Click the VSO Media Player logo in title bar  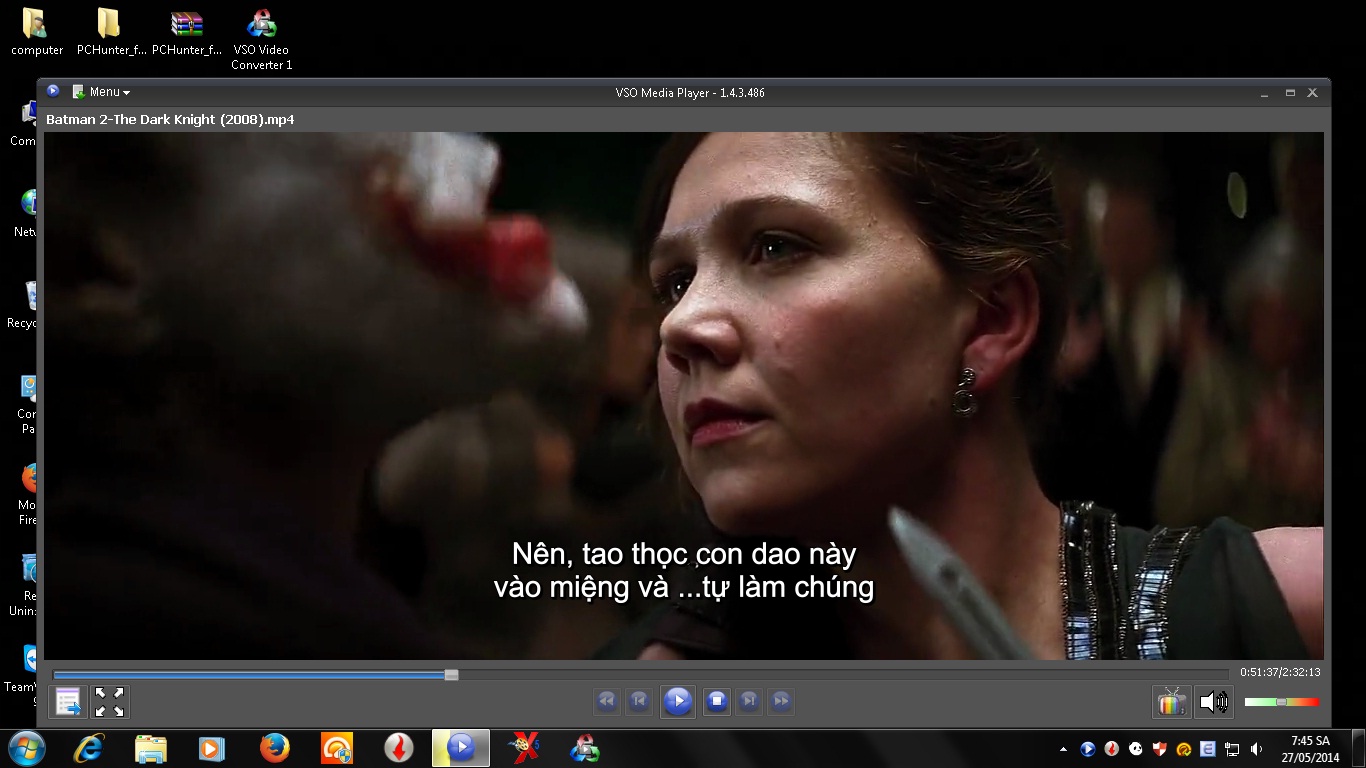[53, 91]
